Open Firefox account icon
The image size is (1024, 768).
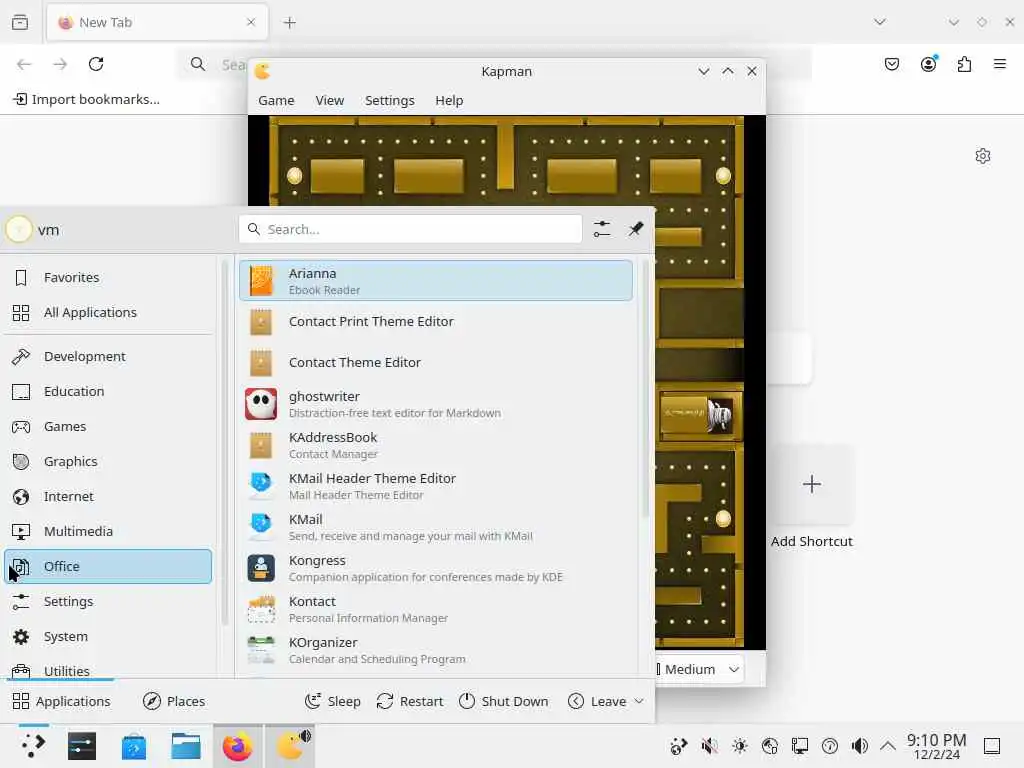[x=929, y=64]
